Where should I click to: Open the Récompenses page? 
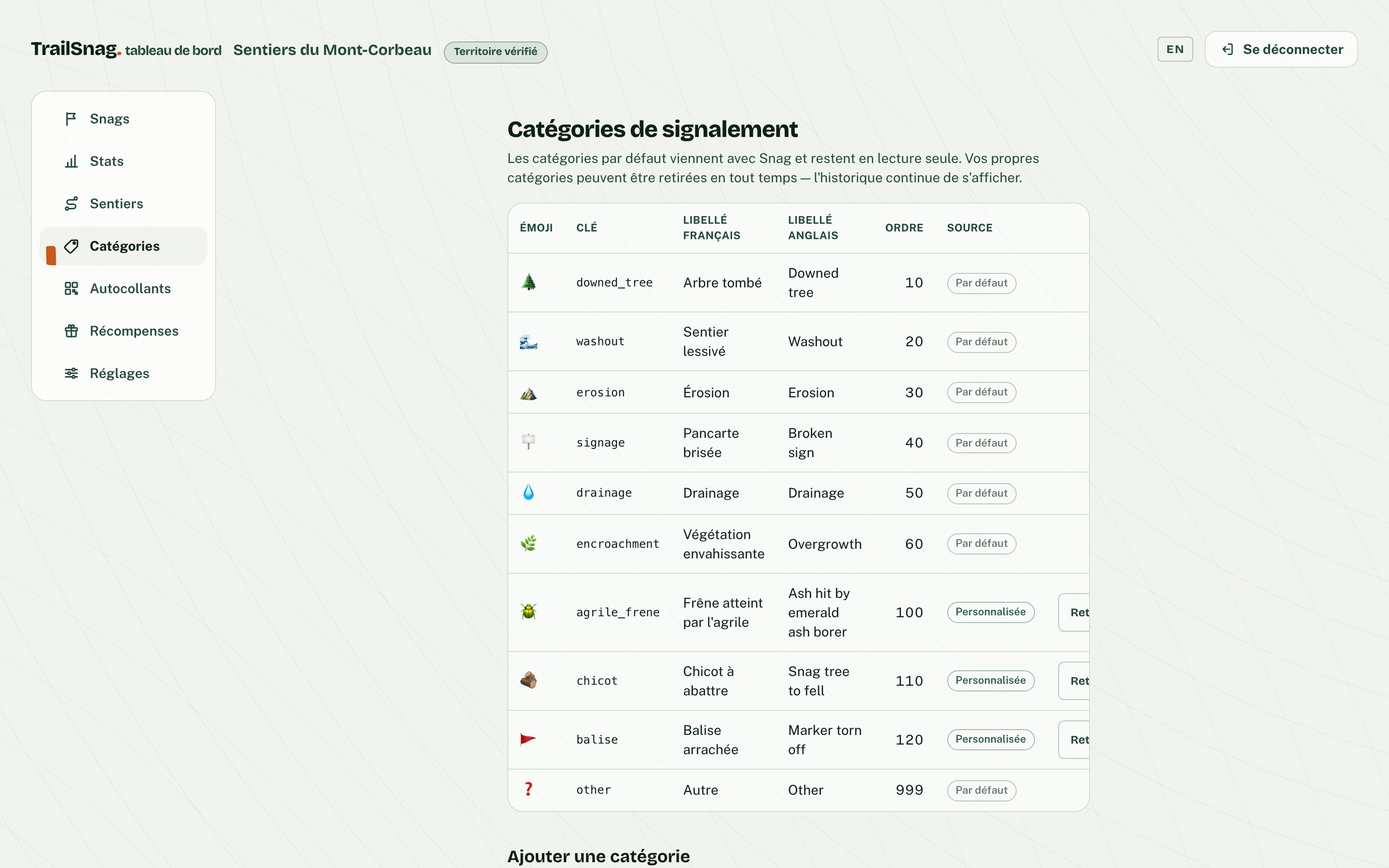[x=123, y=331]
